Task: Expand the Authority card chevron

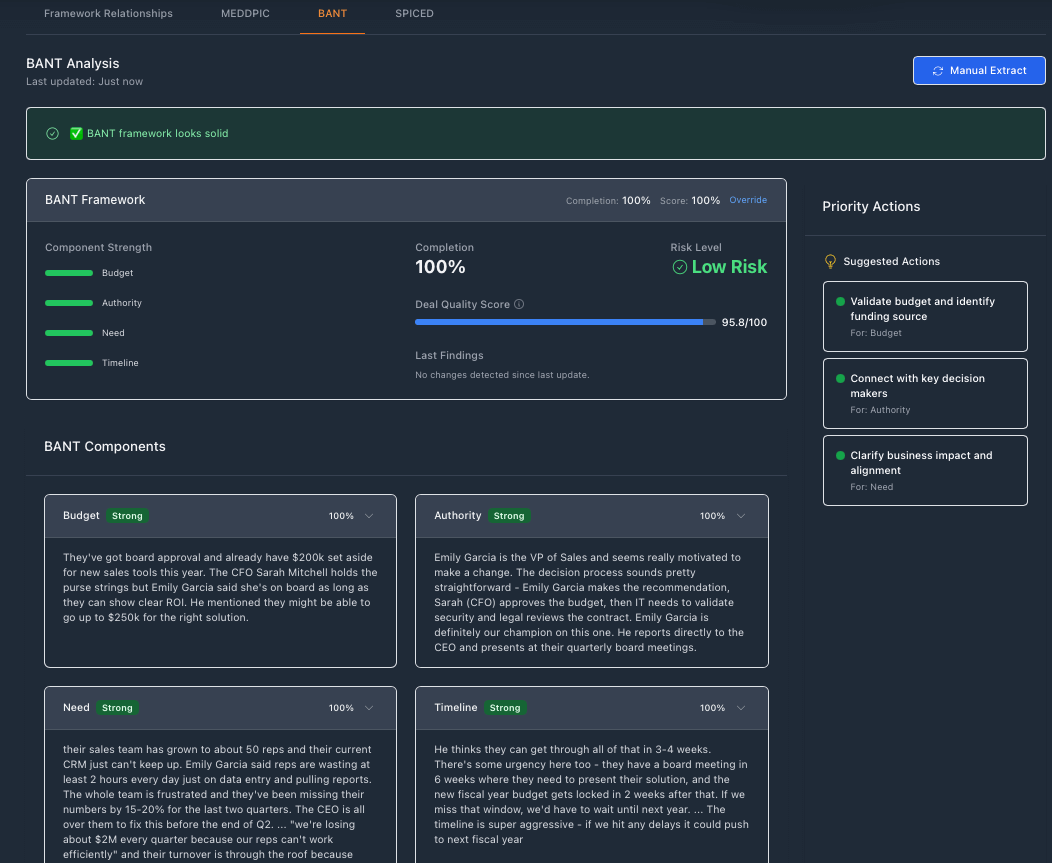Action: pyautogui.click(x=740, y=516)
